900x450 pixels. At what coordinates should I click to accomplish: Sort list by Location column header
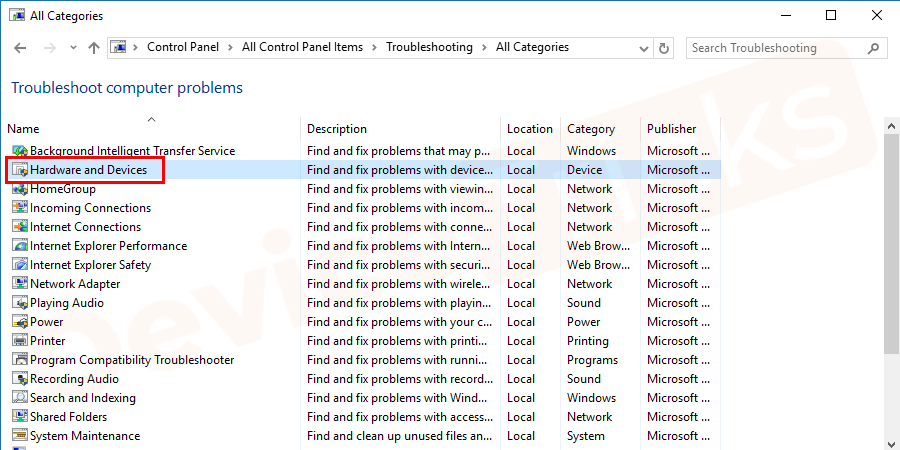(x=531, y=129)
